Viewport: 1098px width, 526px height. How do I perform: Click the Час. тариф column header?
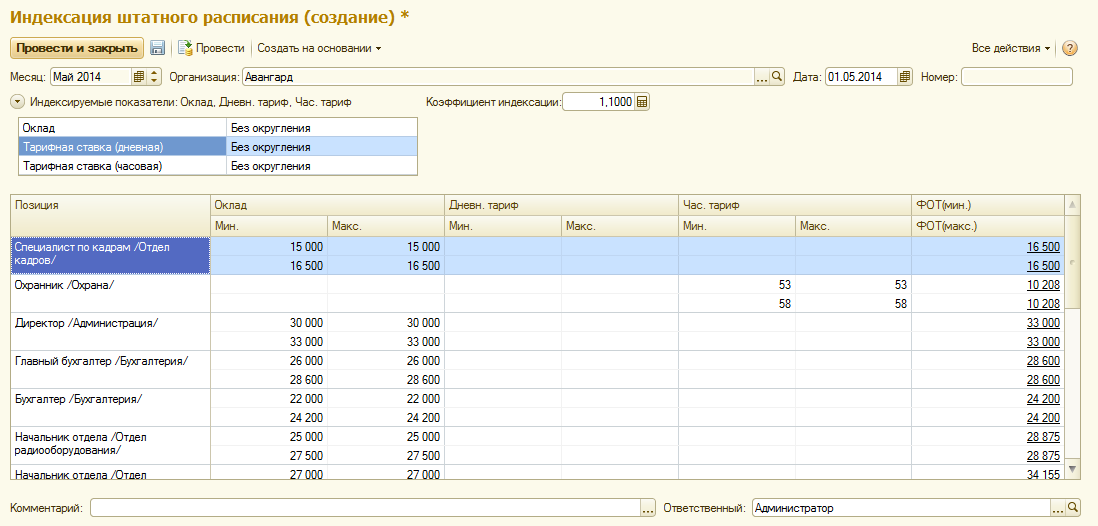pos(795,206)
